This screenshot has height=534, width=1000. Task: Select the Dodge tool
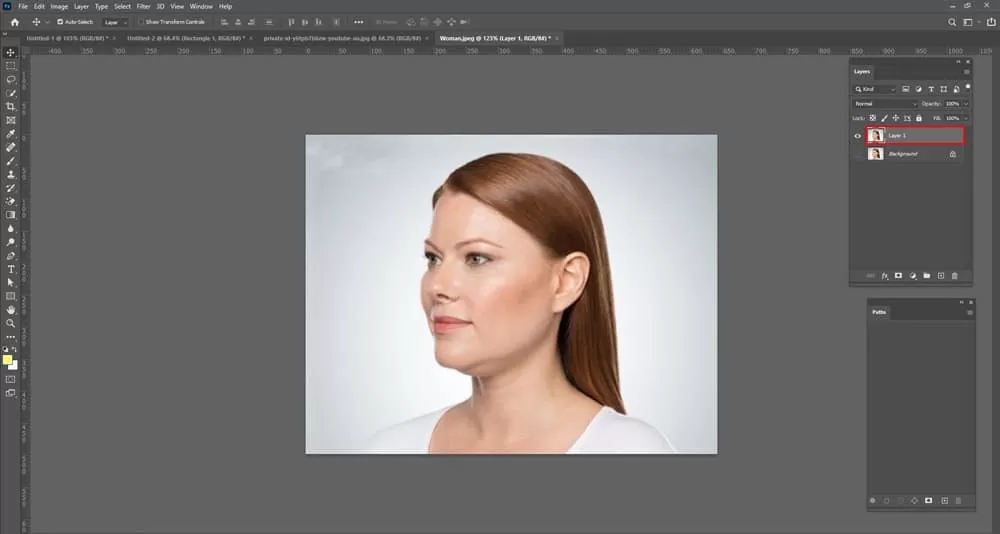[x=11, y=242]
